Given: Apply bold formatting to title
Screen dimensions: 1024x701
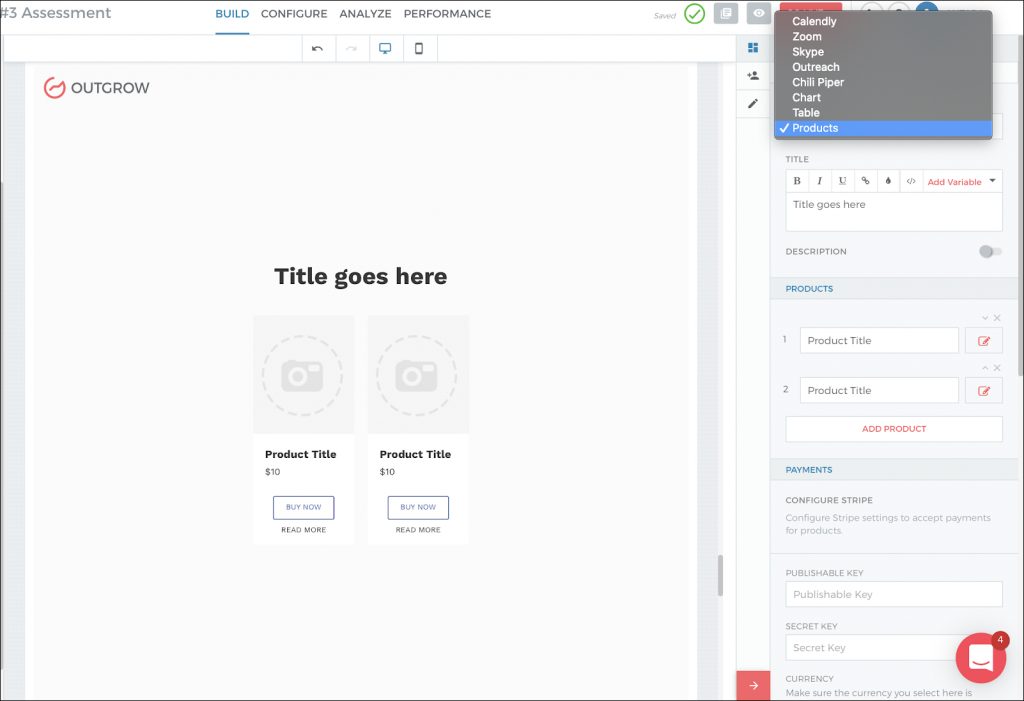Looking at the screenshot, I should pyautogui.click(x=797, y=181).
